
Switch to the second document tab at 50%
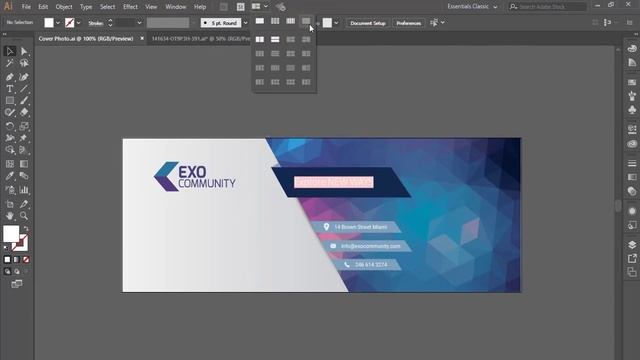[201, 39]
